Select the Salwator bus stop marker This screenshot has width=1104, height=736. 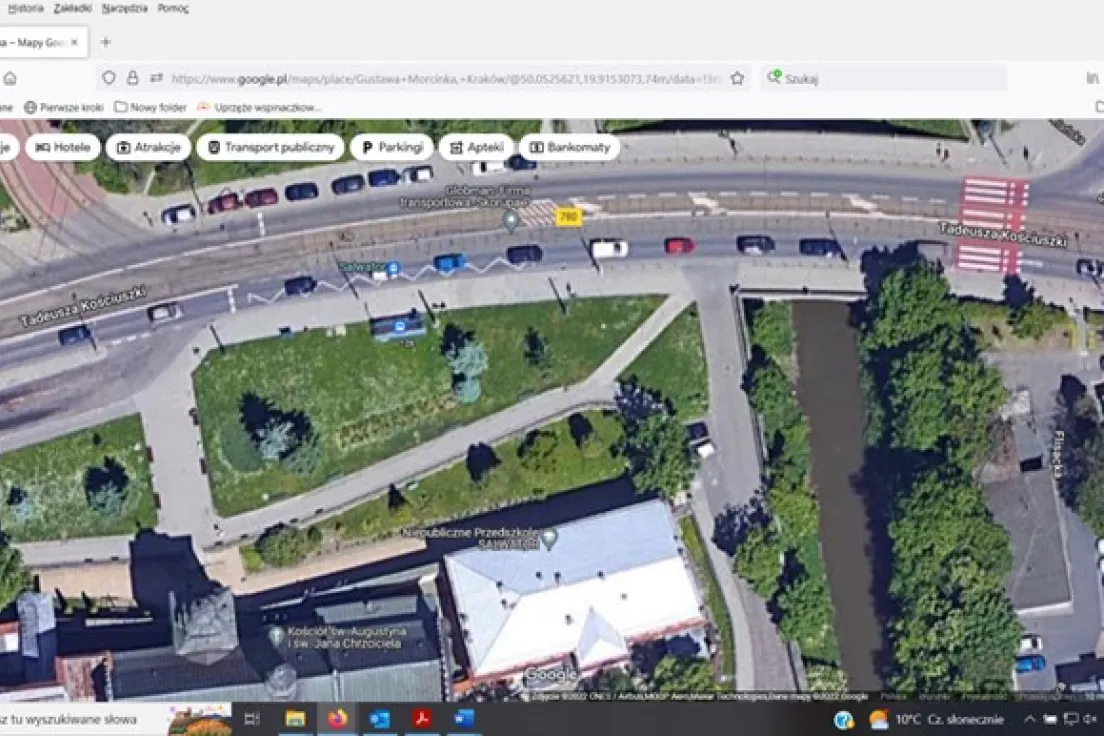coord(394,268)
